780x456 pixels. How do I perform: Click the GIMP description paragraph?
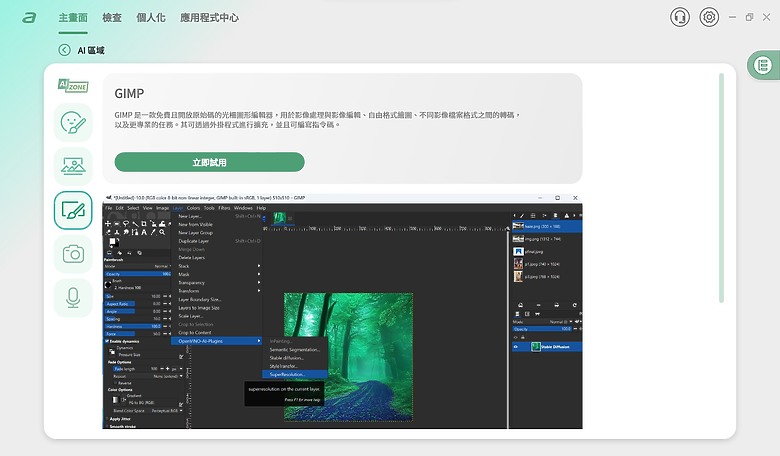coord(317,120)
